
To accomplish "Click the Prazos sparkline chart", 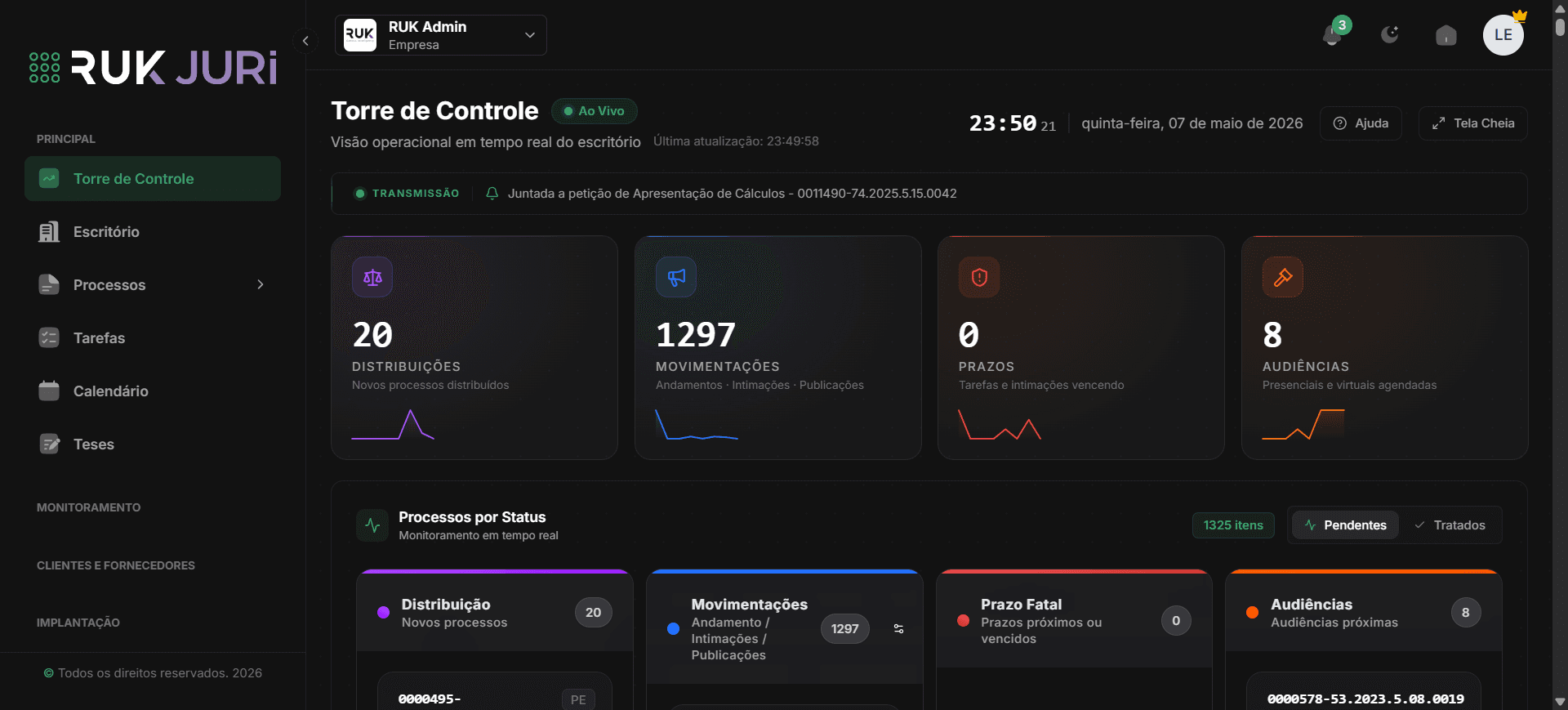I will pos(1000,425).
